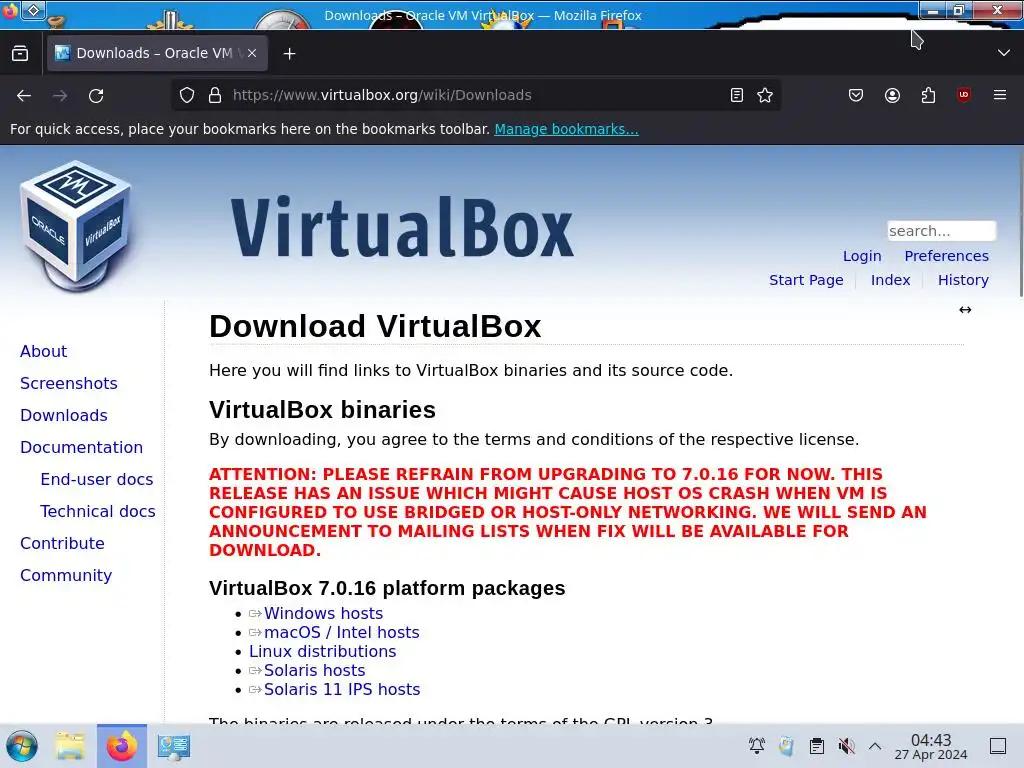1024x768 pixels.
Task: Open the Firefox account icon
Action: [892, 95]
